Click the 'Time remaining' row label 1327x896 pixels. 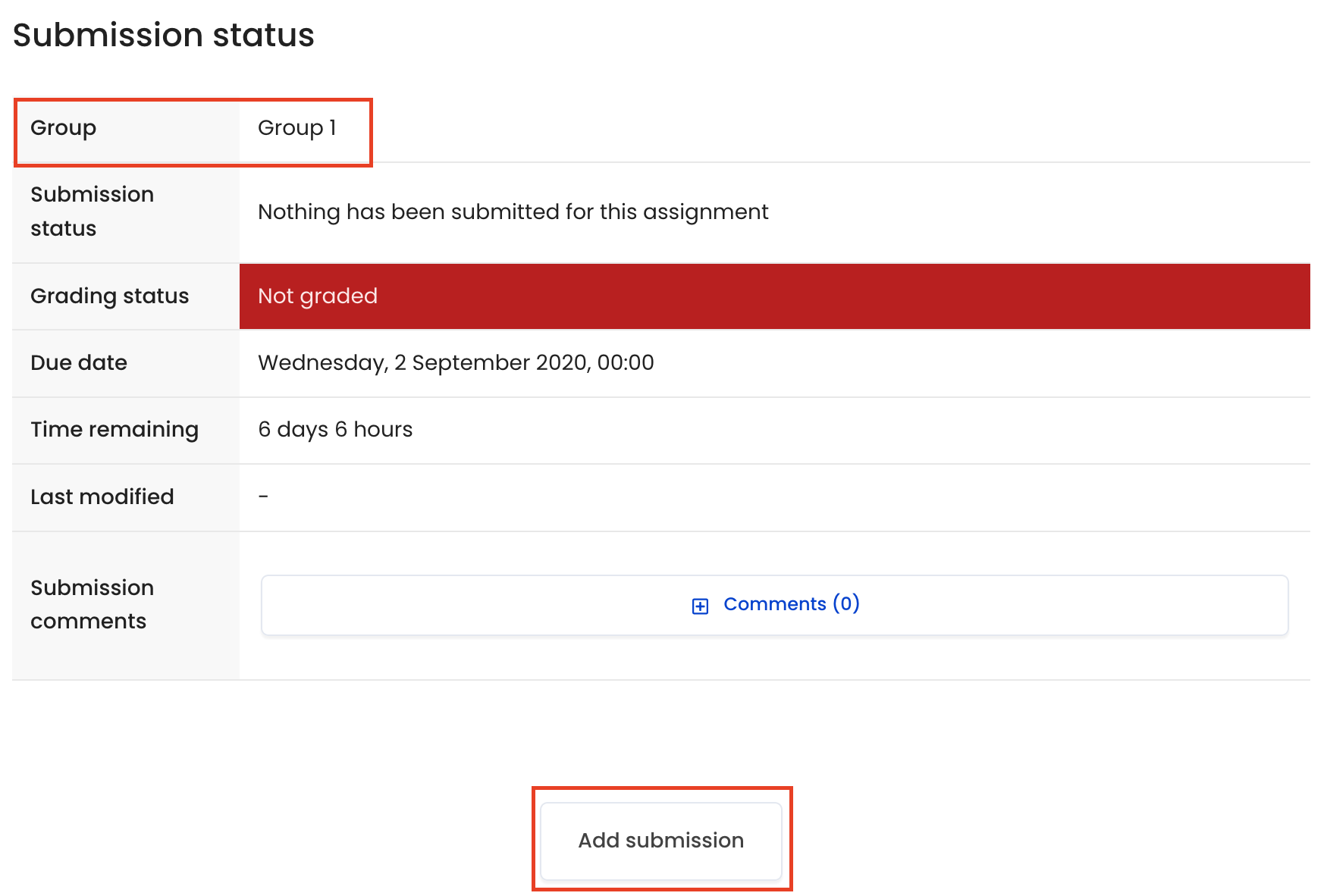(x=115, y=429)
